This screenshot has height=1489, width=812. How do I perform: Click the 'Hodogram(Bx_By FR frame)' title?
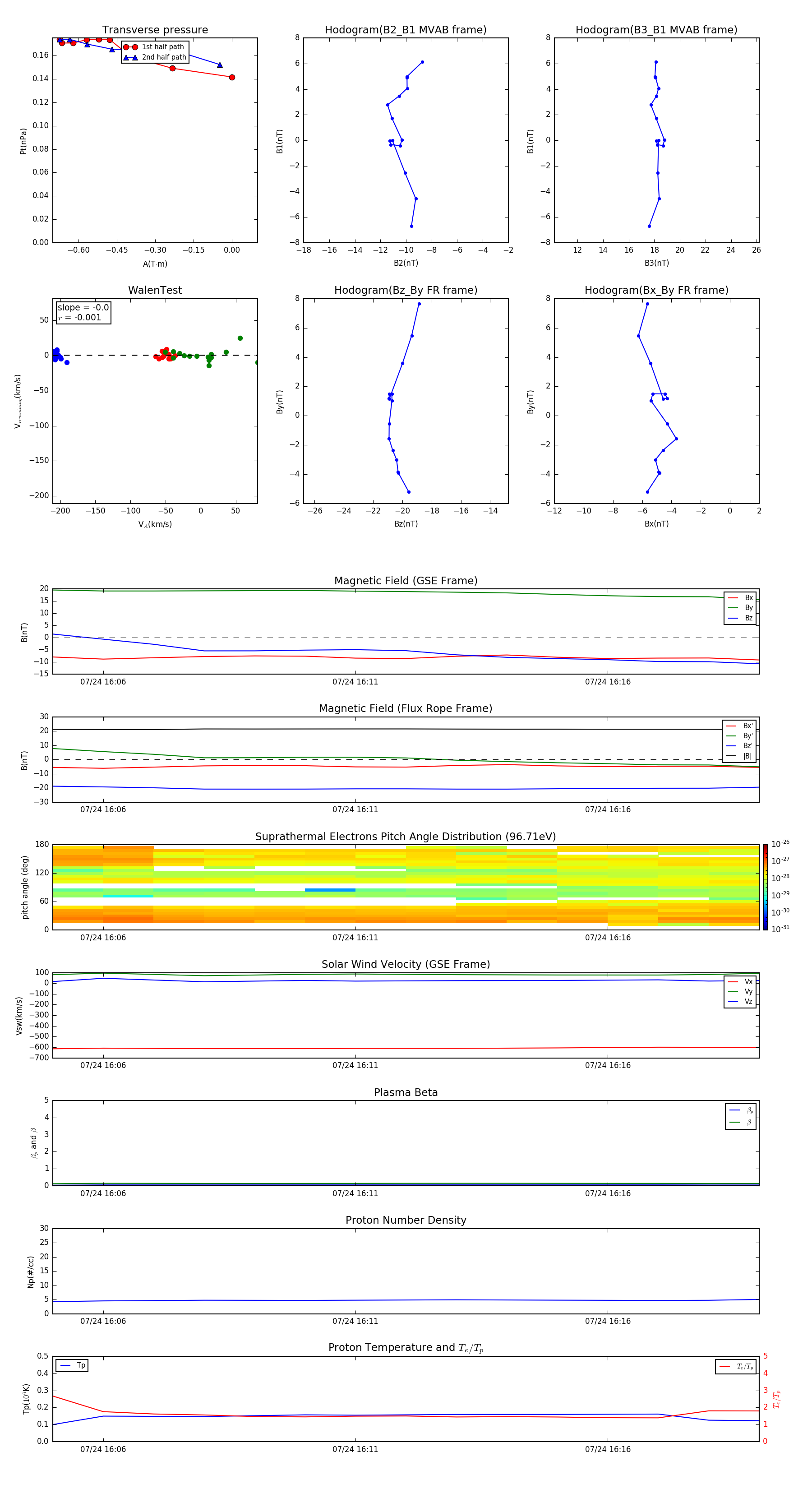click(656, 290)
